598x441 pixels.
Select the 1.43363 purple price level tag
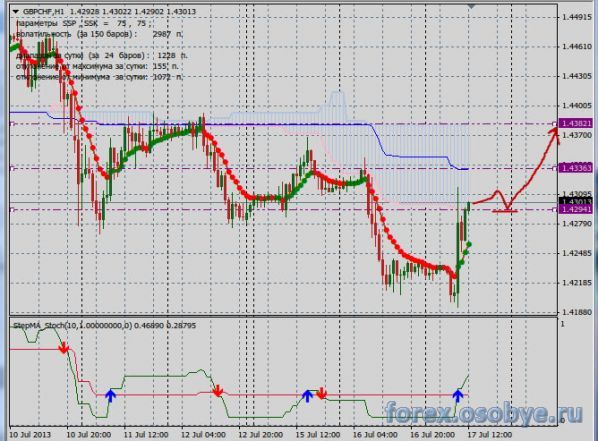point(576,168)
